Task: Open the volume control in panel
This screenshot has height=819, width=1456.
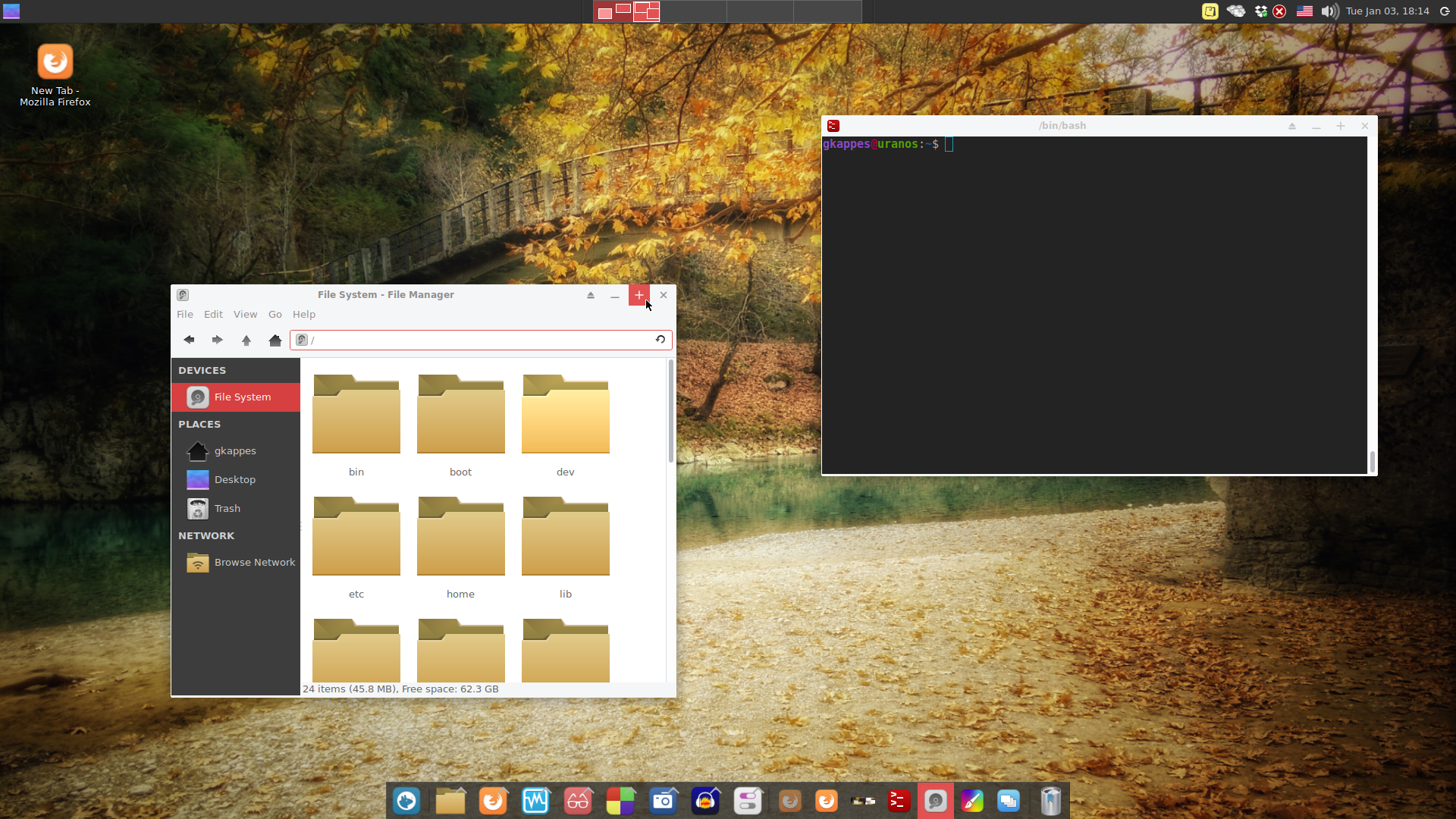Action: pyautogui.click(x=1329, y=11)
